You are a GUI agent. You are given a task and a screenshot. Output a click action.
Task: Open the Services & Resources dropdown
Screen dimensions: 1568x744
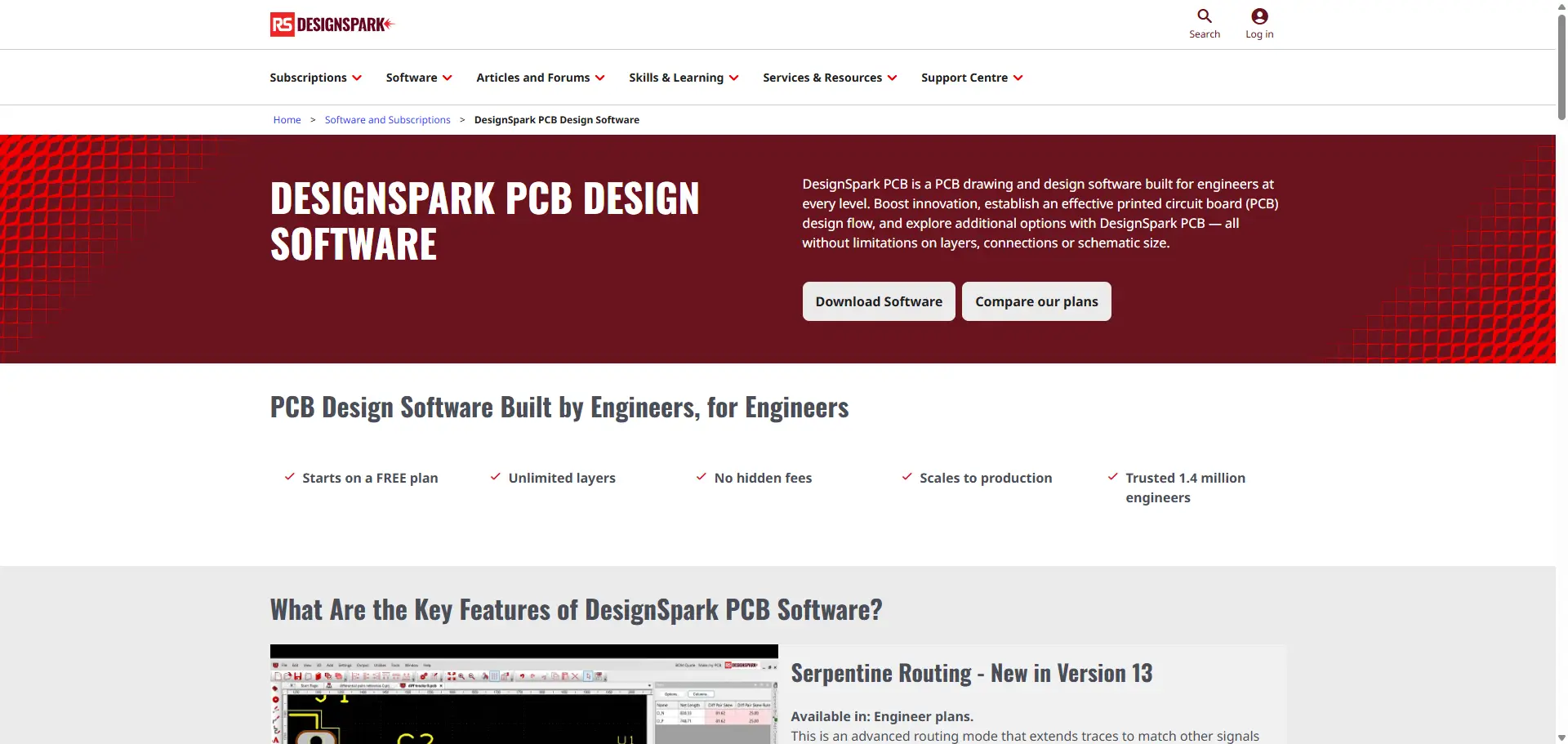point(830,78)
